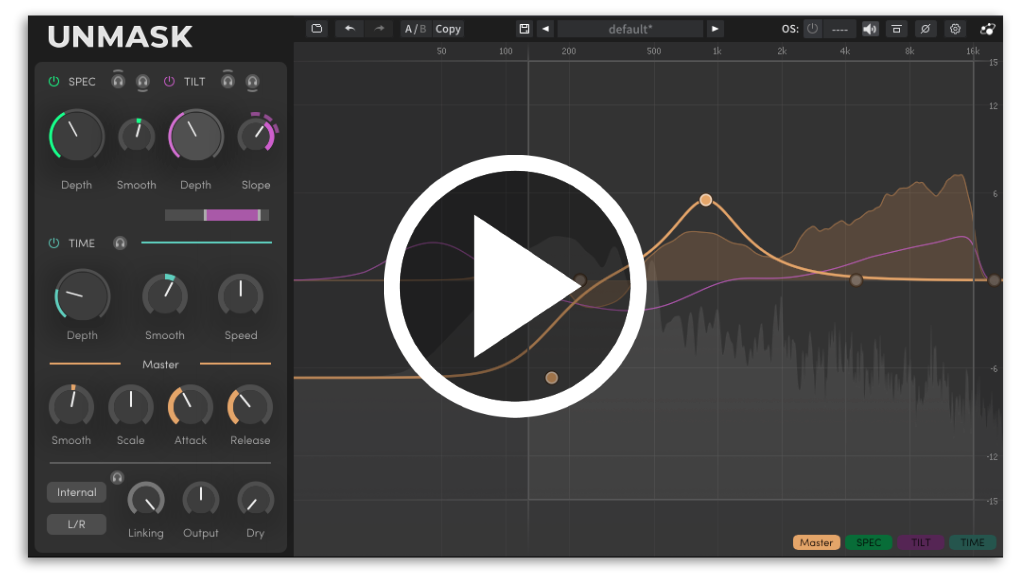Click the orange peak node near 1k
The height and width of the screenshot is (573, 1031).
click(706, 199)
